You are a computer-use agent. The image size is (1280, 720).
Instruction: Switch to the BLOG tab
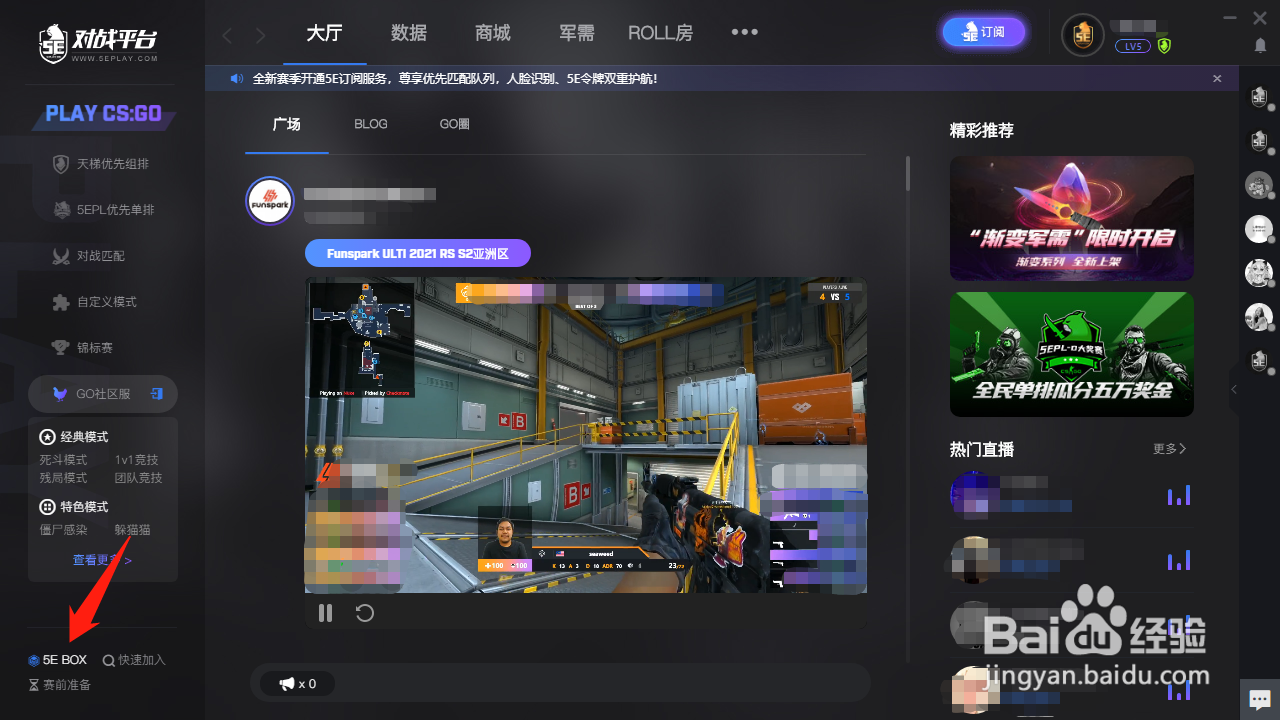(370, 124)
